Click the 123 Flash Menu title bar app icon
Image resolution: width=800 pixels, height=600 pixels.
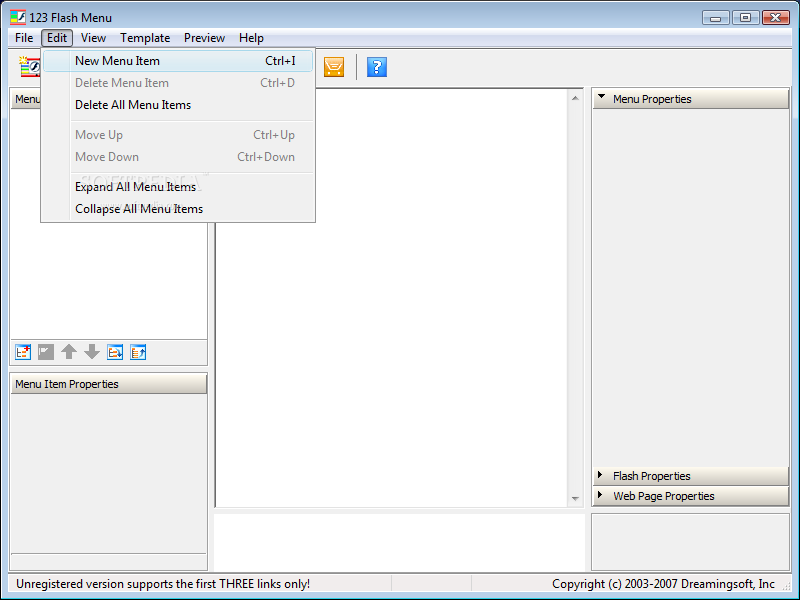pos(18,17)
